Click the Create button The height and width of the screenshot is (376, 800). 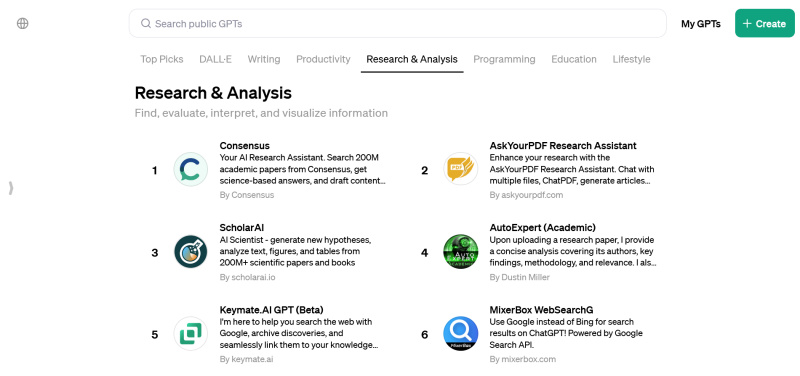coord(764,23)
